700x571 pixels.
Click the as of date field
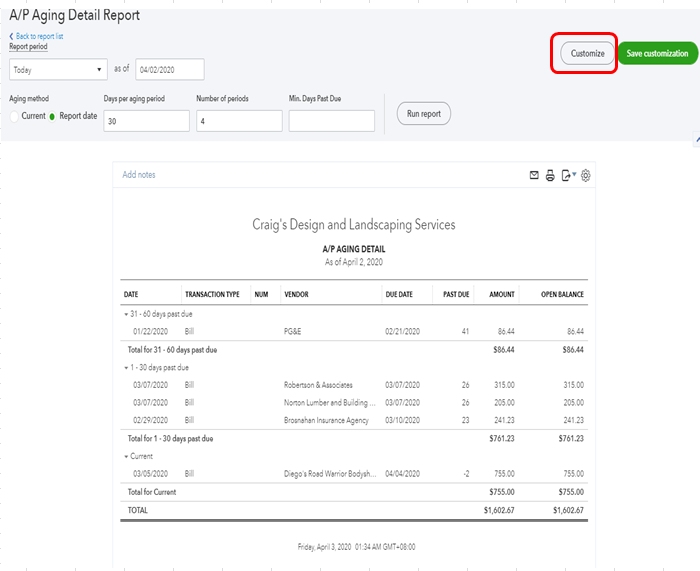pos(169,69)
